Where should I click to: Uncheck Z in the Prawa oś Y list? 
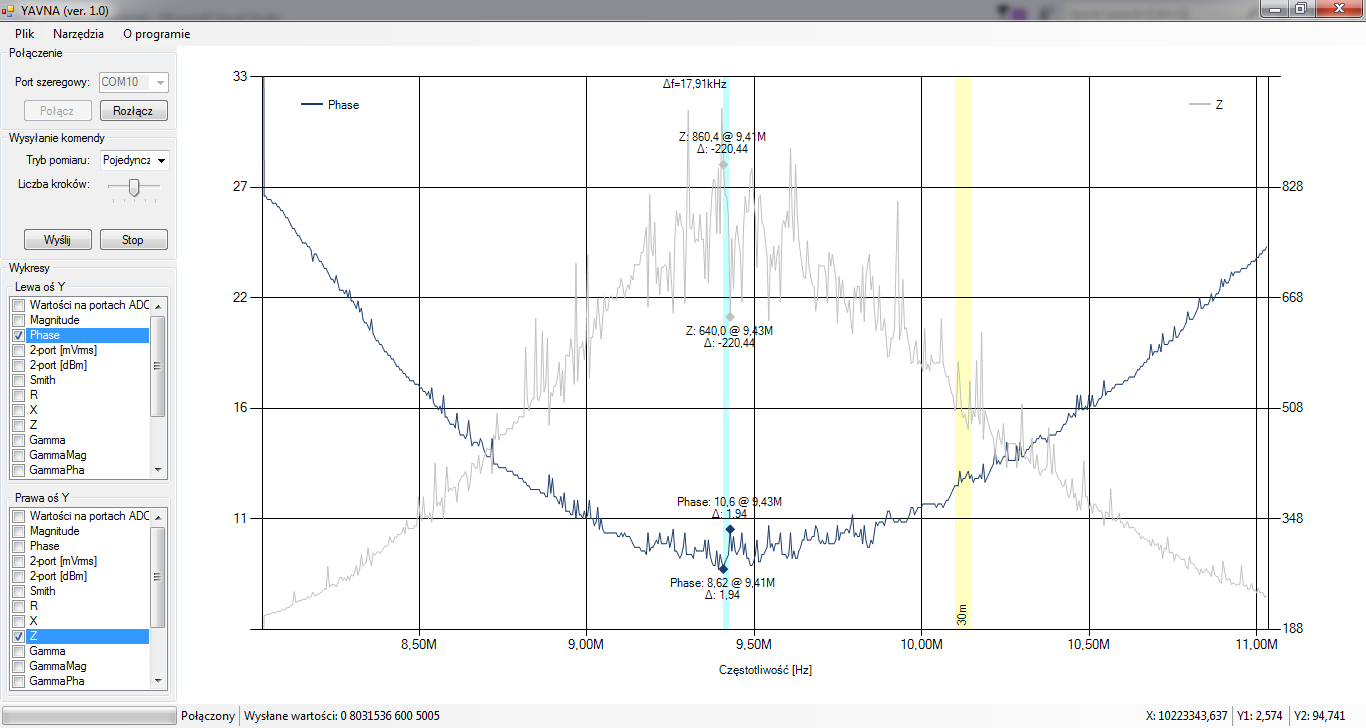[19, 636]
